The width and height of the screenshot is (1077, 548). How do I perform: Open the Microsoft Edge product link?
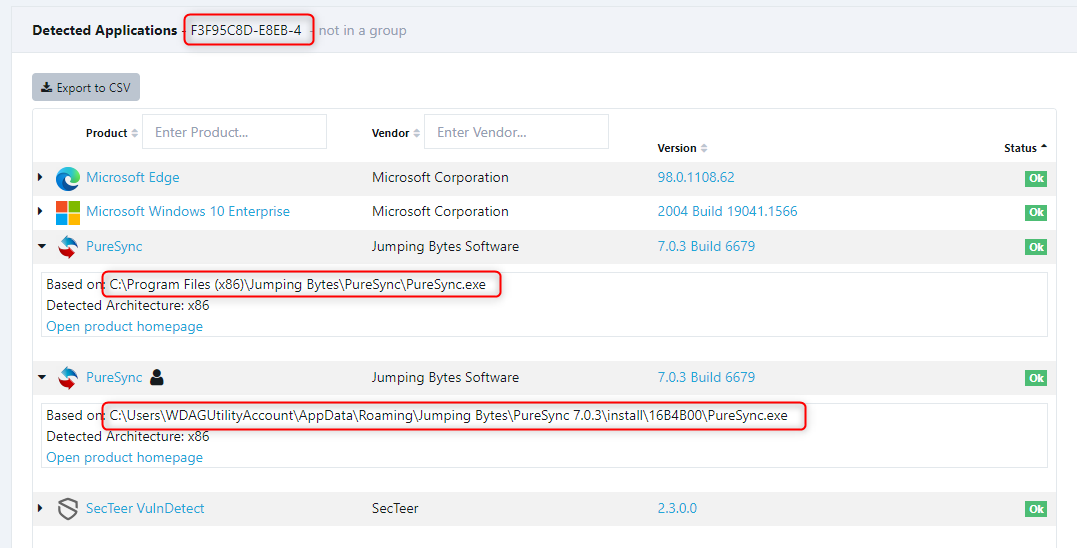click(x=133, y=177)
